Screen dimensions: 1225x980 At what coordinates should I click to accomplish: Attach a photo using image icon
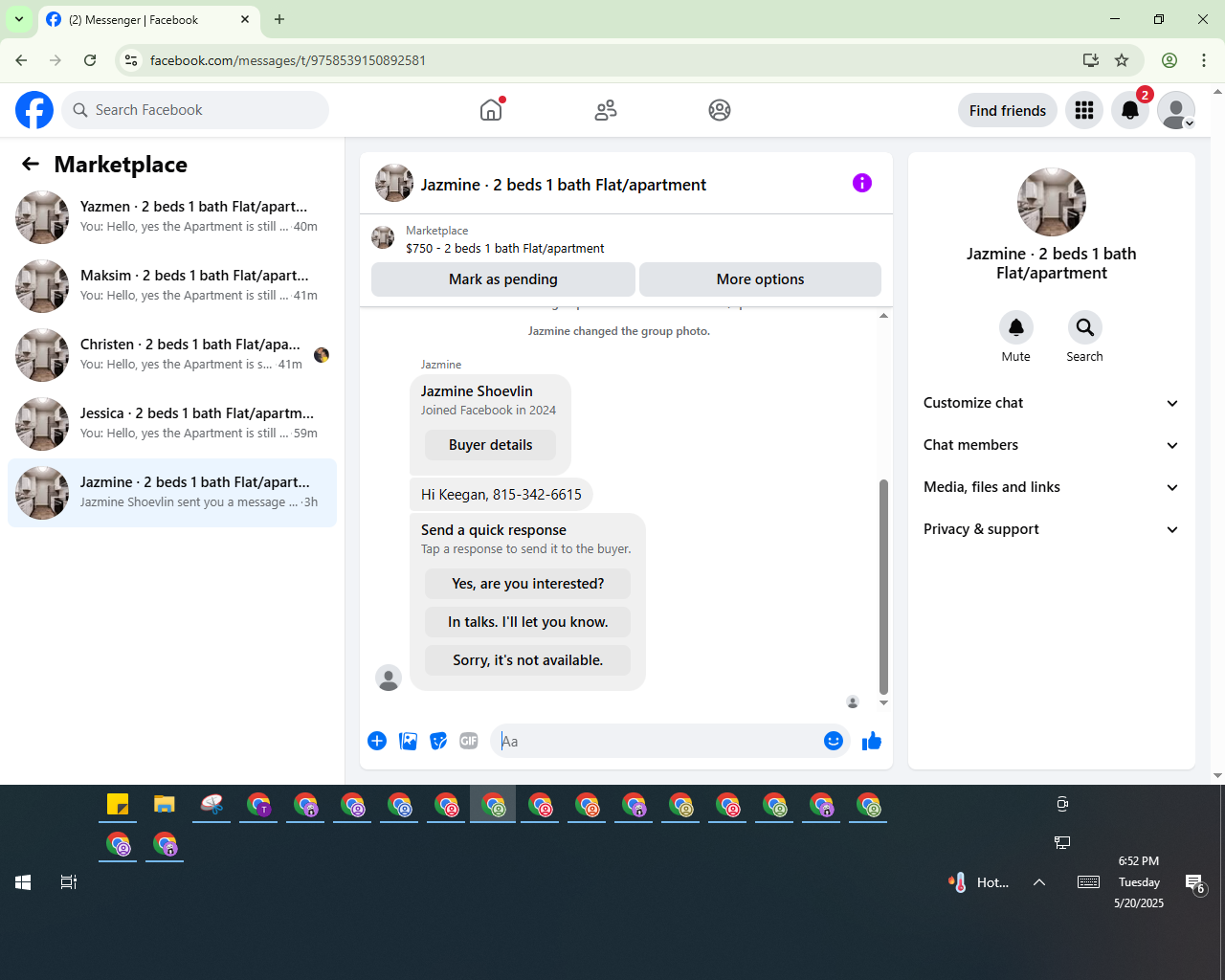(408, 741)
